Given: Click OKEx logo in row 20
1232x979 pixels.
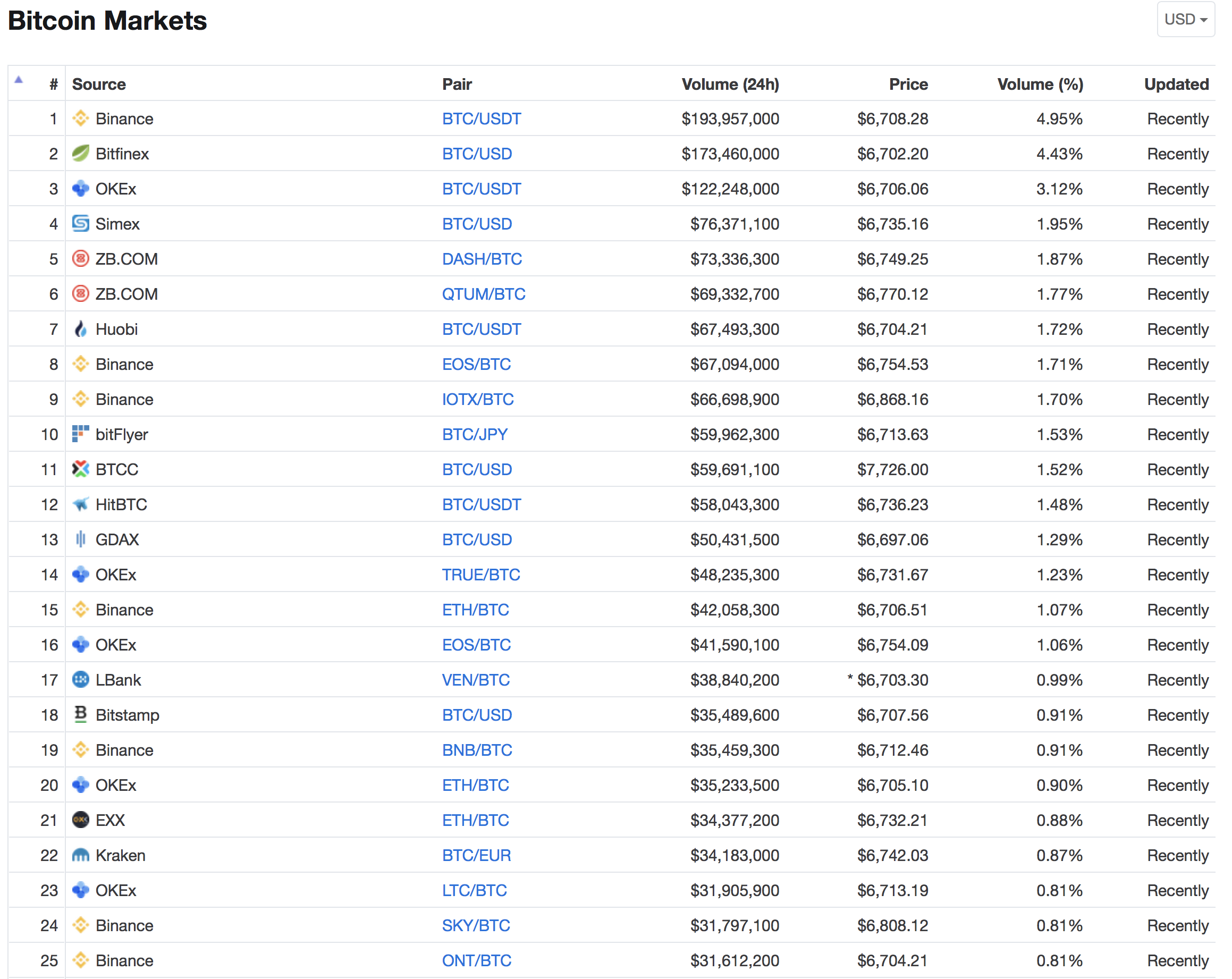Looking at the screenshot, I should [x=81, y=784].
